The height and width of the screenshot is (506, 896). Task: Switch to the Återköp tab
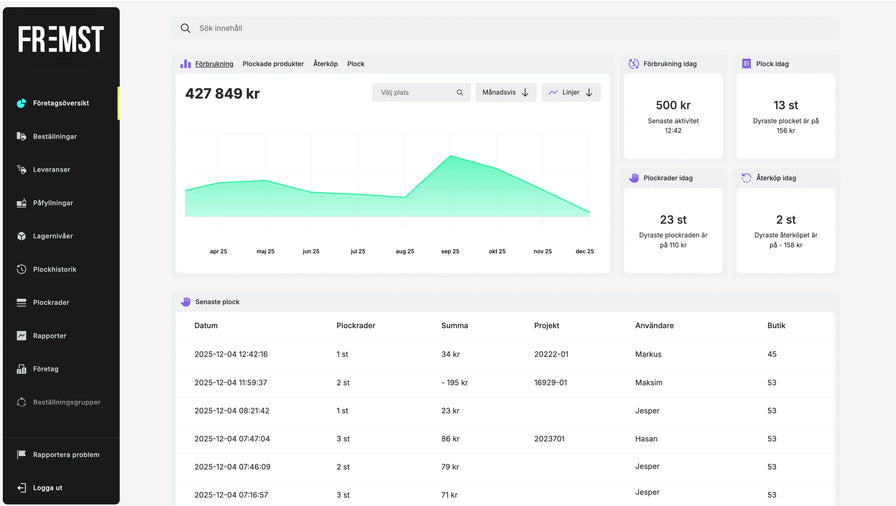click(x=325, y=64)
